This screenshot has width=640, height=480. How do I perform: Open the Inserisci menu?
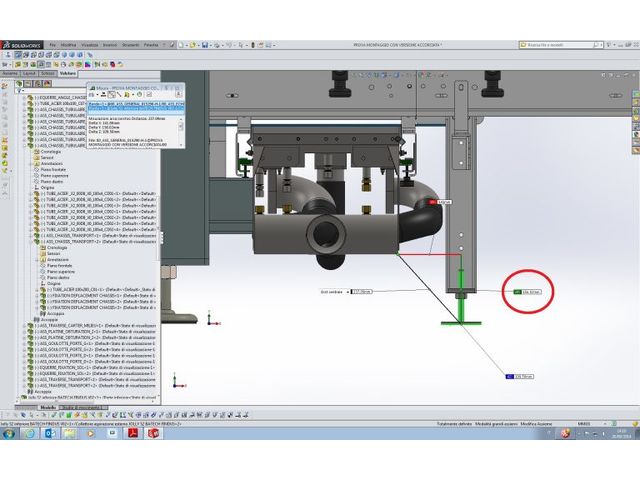108,46
